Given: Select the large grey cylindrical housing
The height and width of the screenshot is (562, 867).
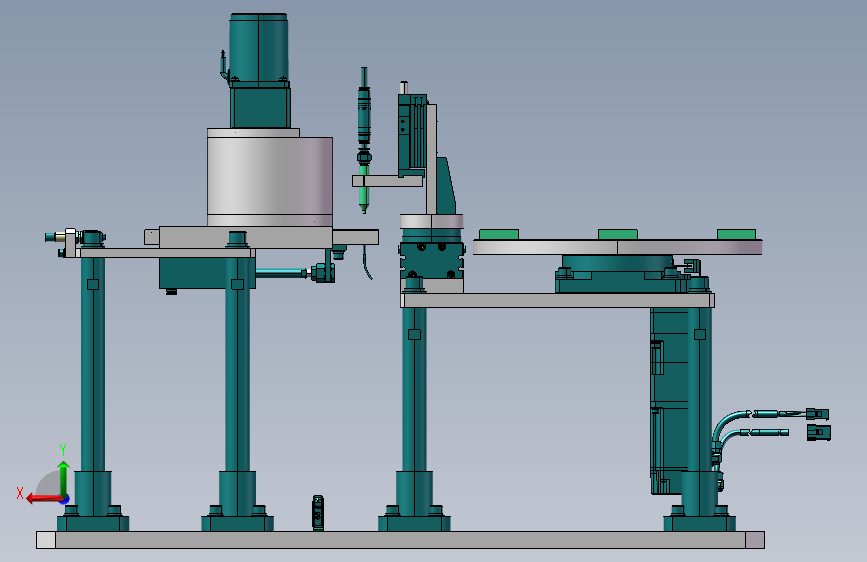Looking at the screenshot, I should (270, 181).
